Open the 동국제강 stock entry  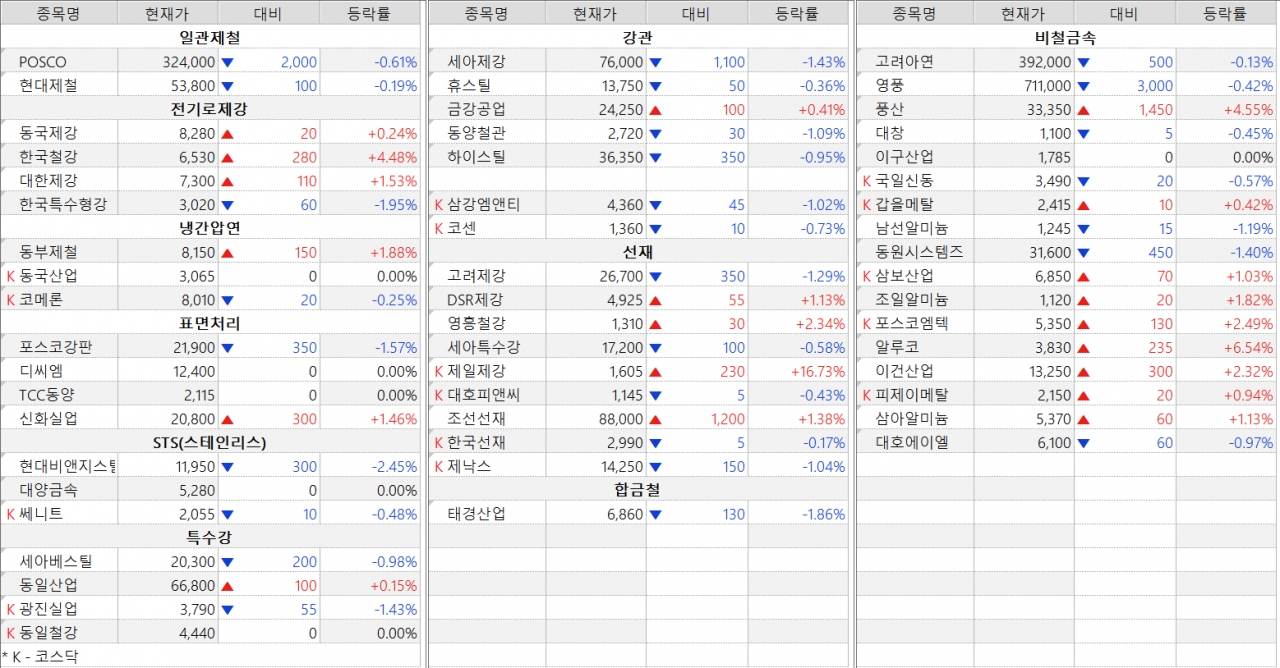click(x=48, y=133)
